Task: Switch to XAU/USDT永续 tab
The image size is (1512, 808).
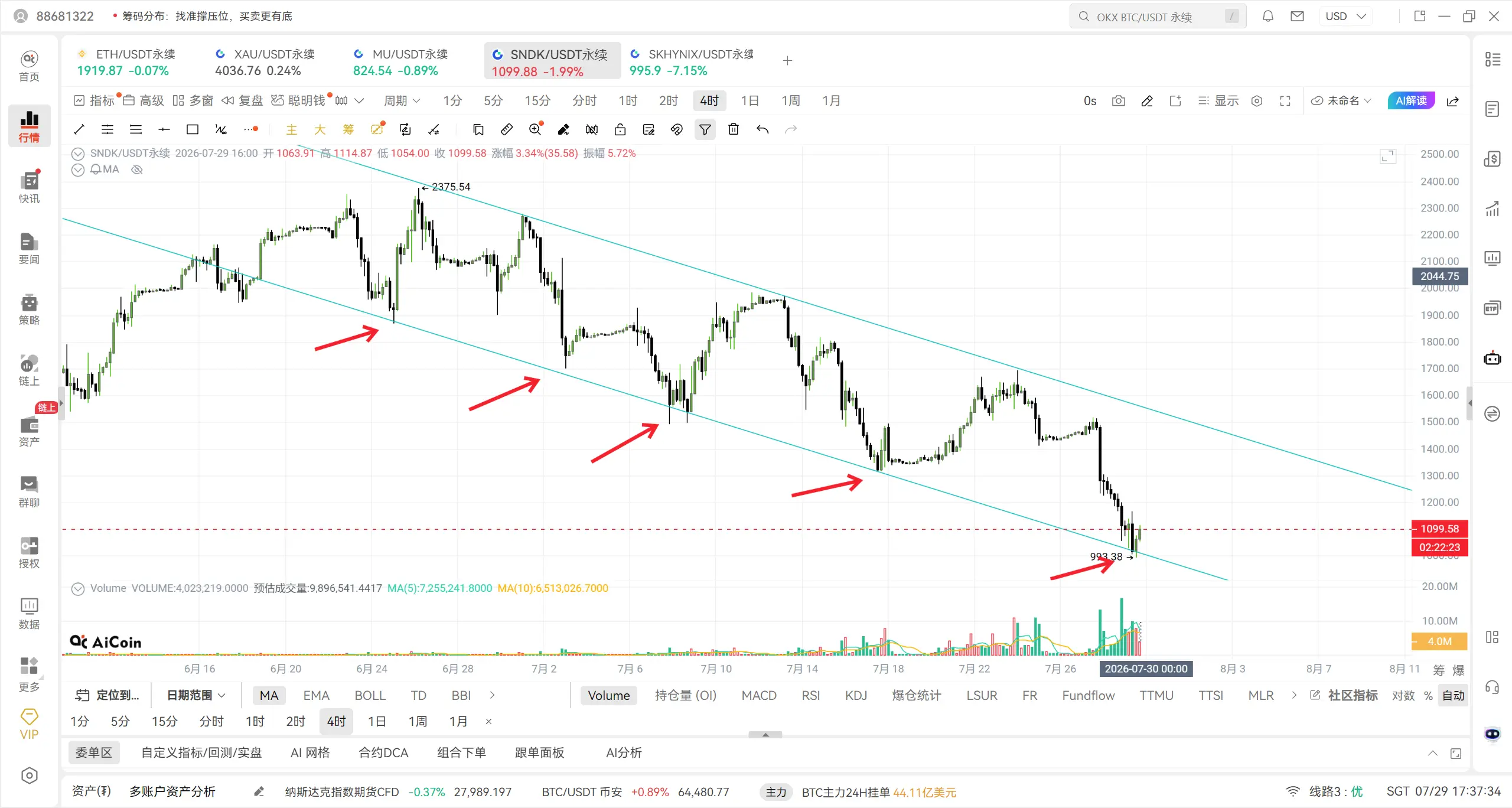Action: click(265, 62)
